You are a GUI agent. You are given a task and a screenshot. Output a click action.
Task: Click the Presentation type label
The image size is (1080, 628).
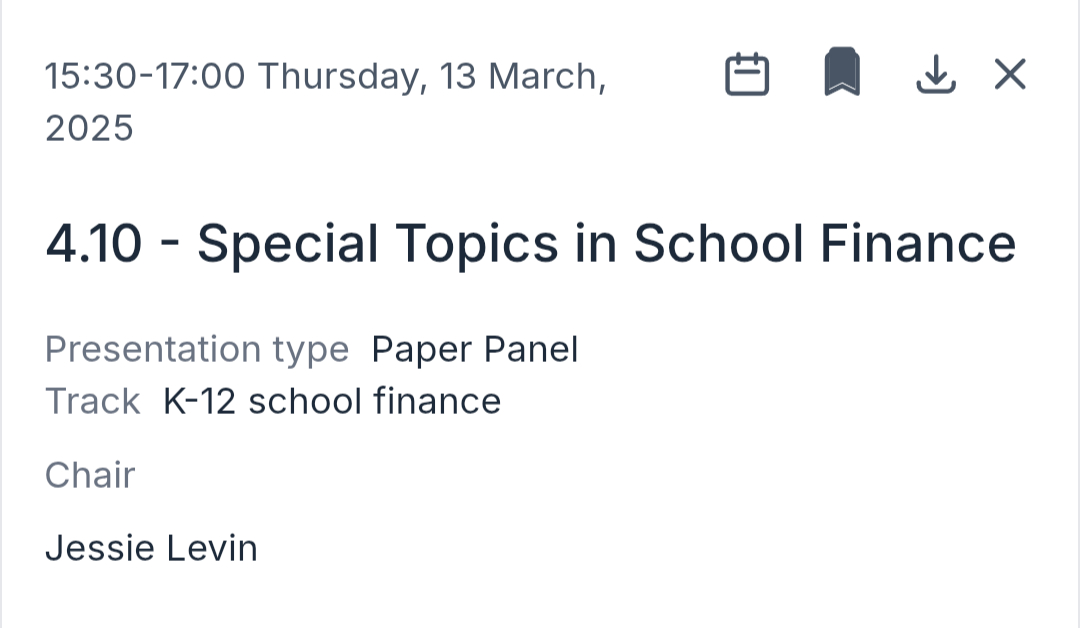coord(197,349)
